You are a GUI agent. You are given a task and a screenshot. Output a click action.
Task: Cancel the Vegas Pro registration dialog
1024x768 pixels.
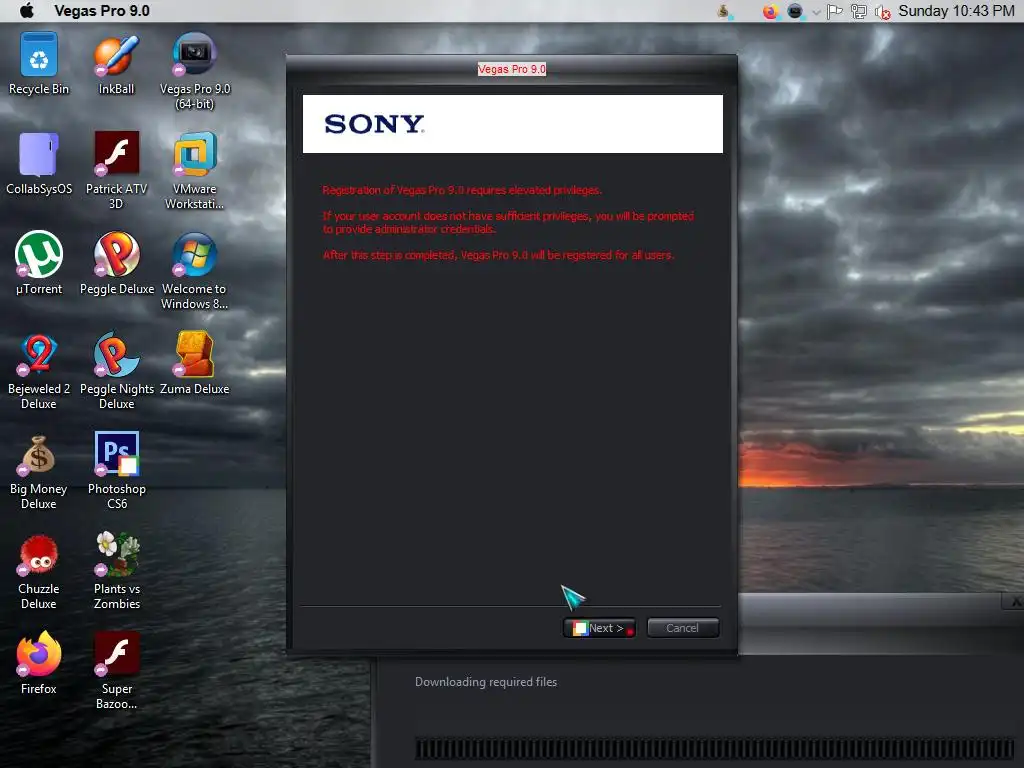click(682, 628)
